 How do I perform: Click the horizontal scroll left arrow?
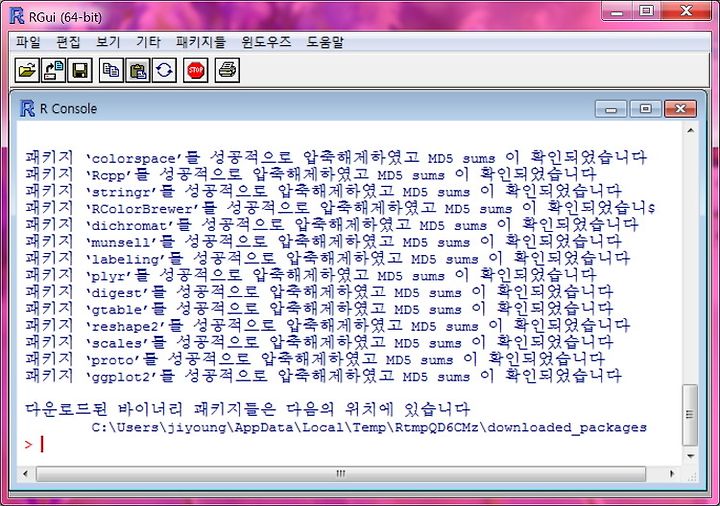point(25,473)
